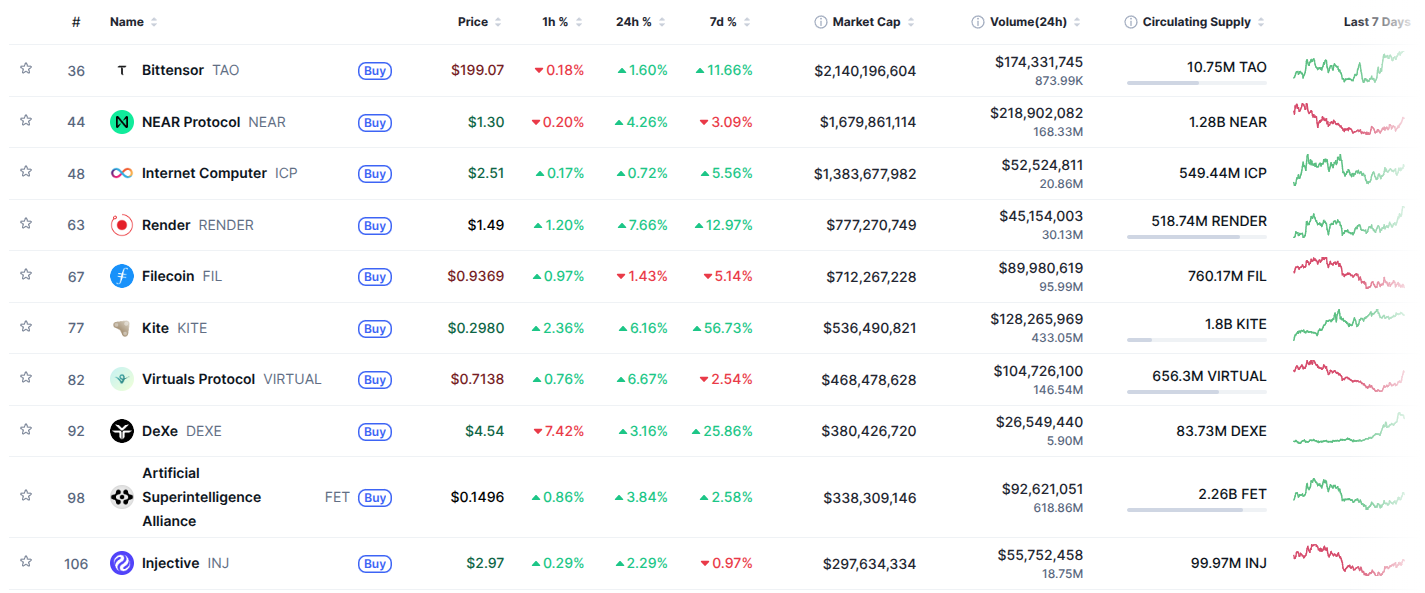Click the NEAR Protocol logo icon
Viewport: 1425px width, 593px height.
tap(122, 122)
